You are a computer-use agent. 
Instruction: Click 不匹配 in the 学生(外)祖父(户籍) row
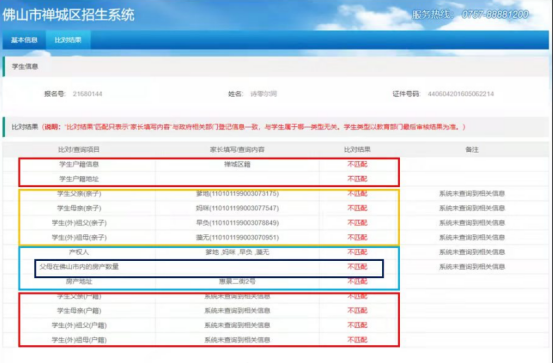point(357,325)
